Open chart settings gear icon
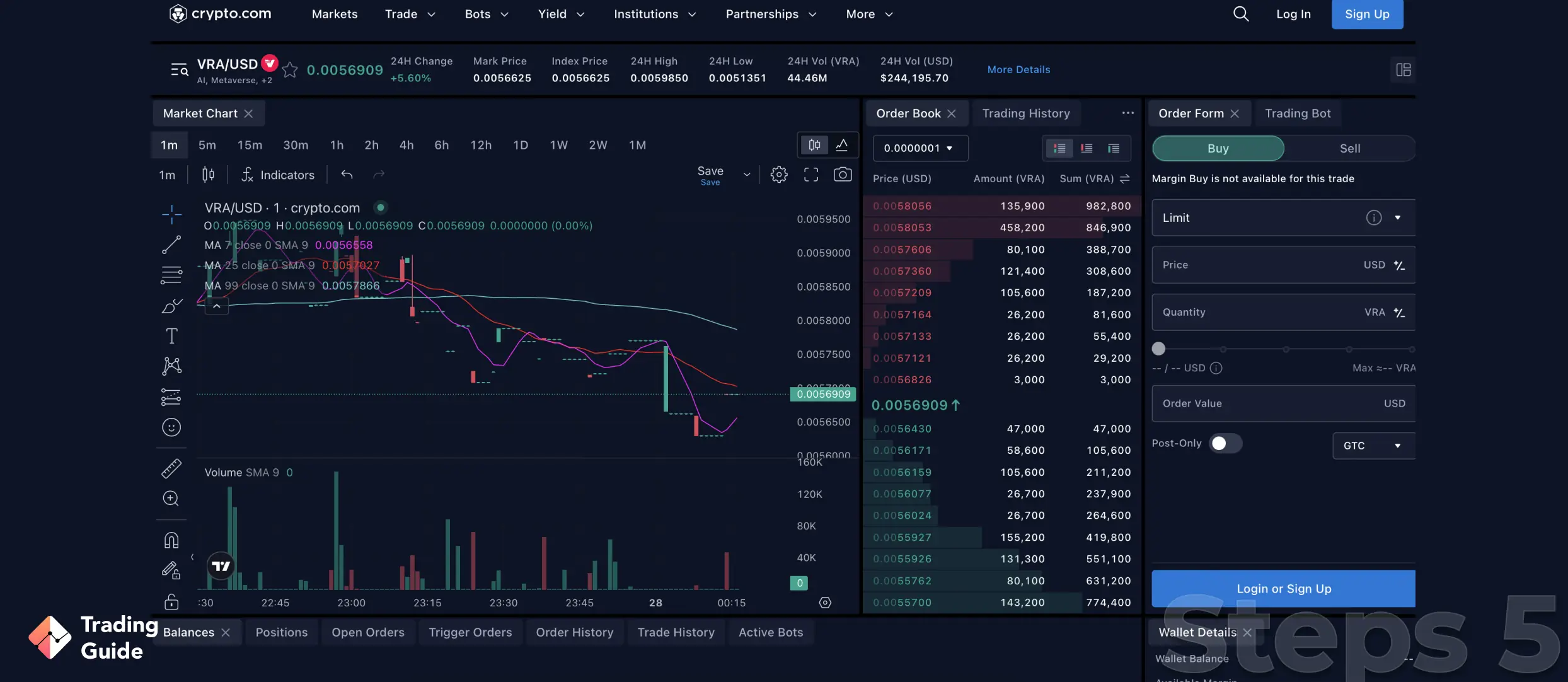Viewport: 1568px width, 682px height. coord(779,175)
